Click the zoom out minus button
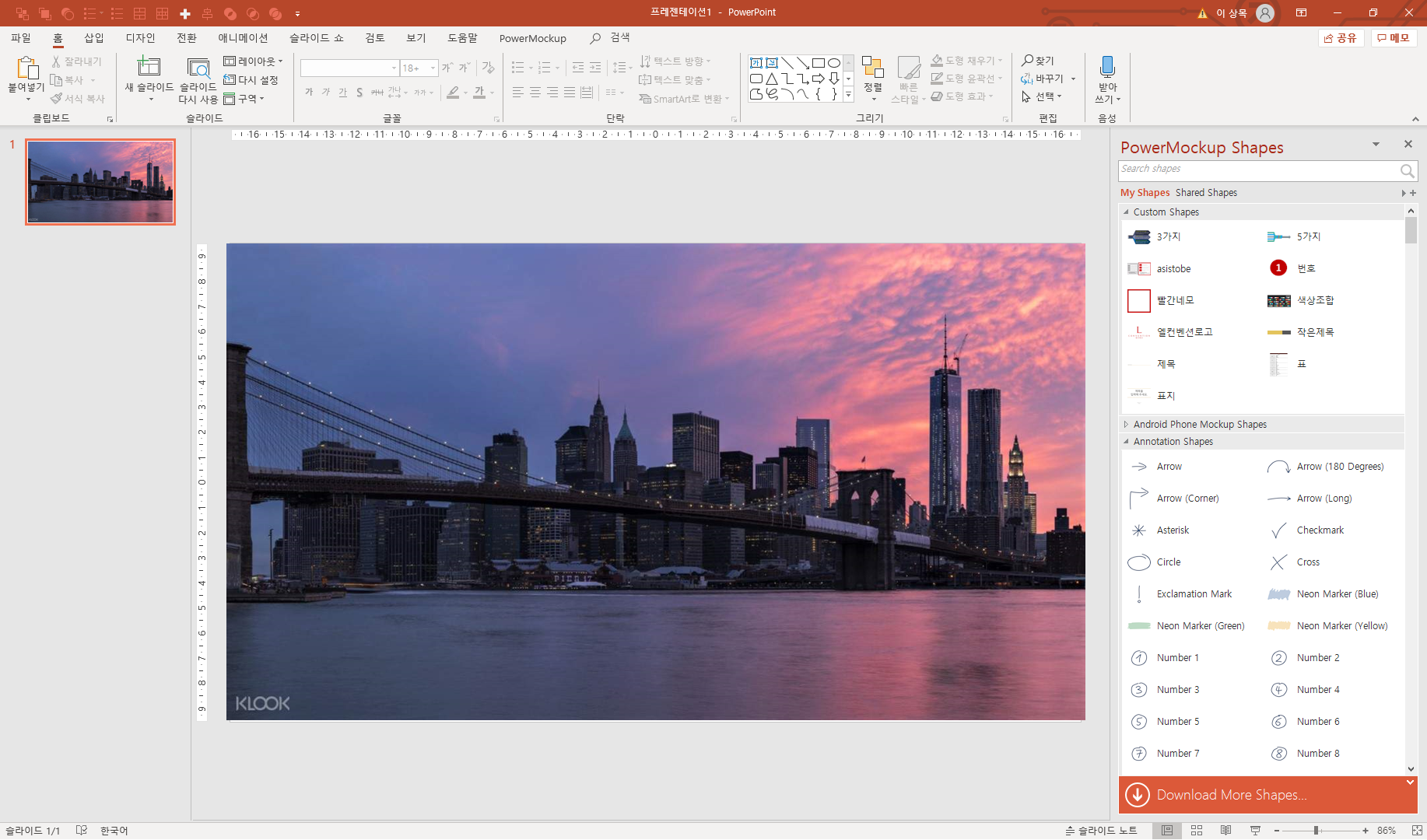Screen dimensions: 1427x840 click(1277, 831)
